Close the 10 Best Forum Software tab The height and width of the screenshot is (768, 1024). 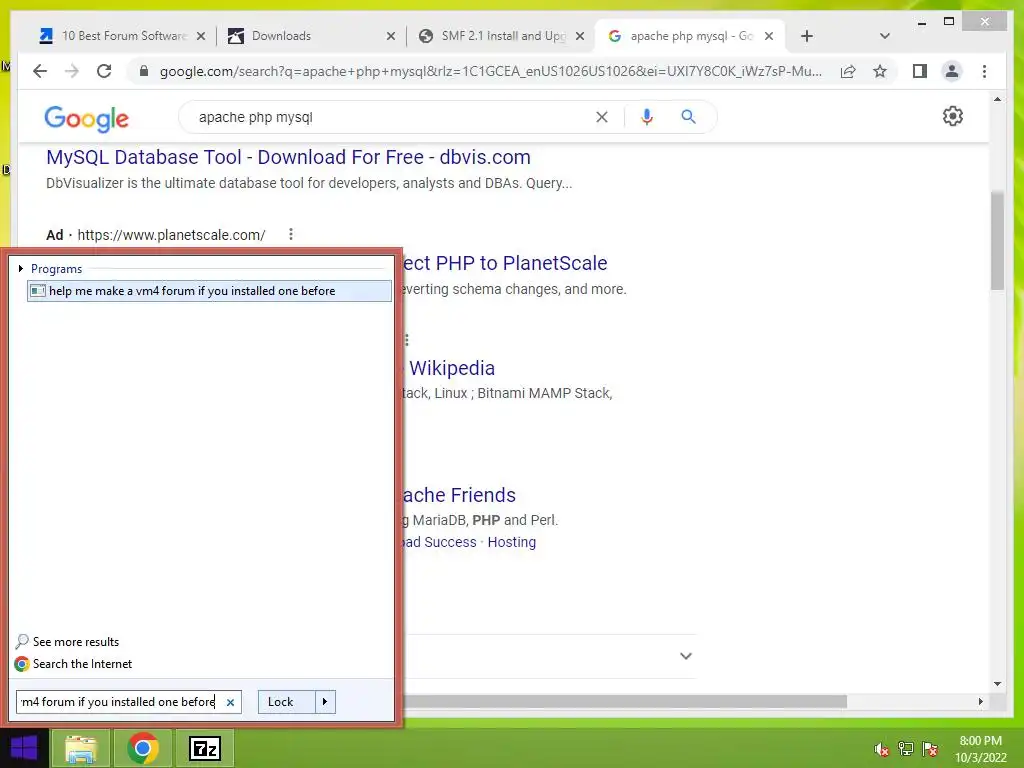(201, 36)
